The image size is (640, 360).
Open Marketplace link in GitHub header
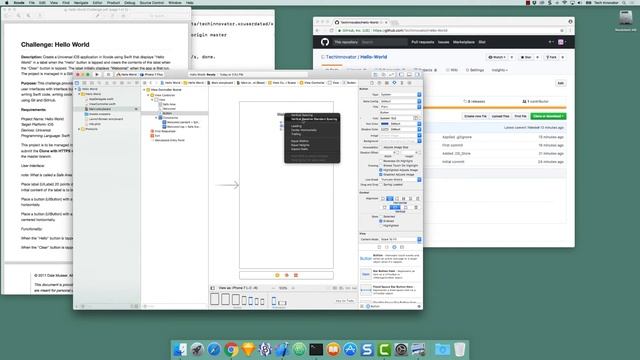click(464, 42)
